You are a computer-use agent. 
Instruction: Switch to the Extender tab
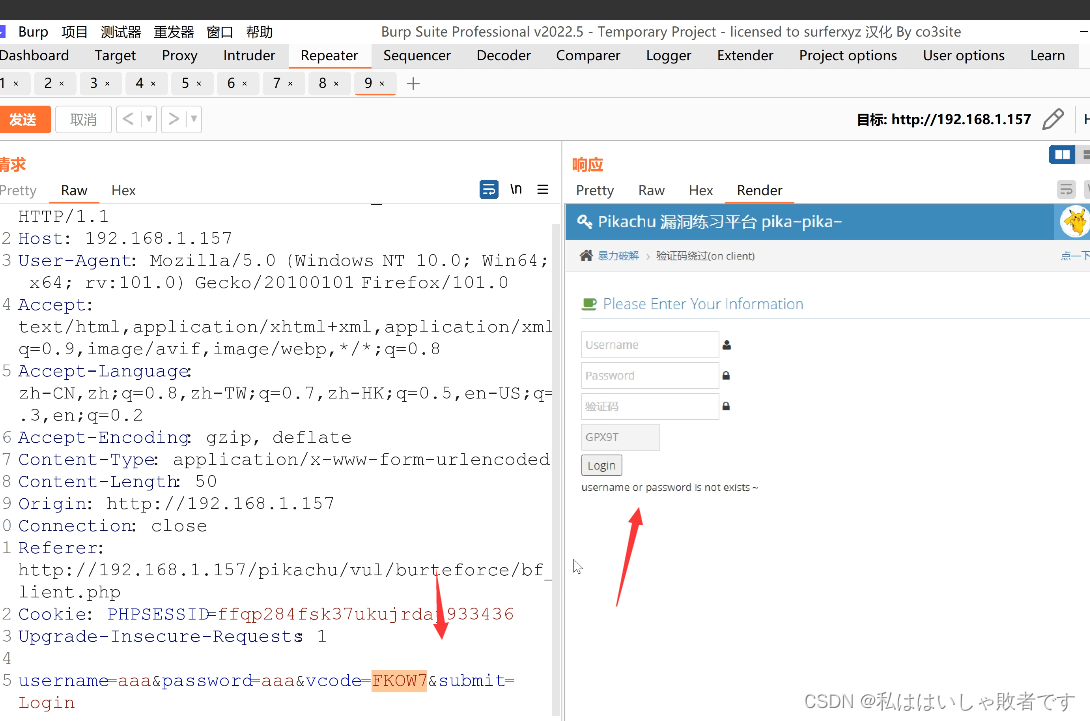tap(745, 56)
